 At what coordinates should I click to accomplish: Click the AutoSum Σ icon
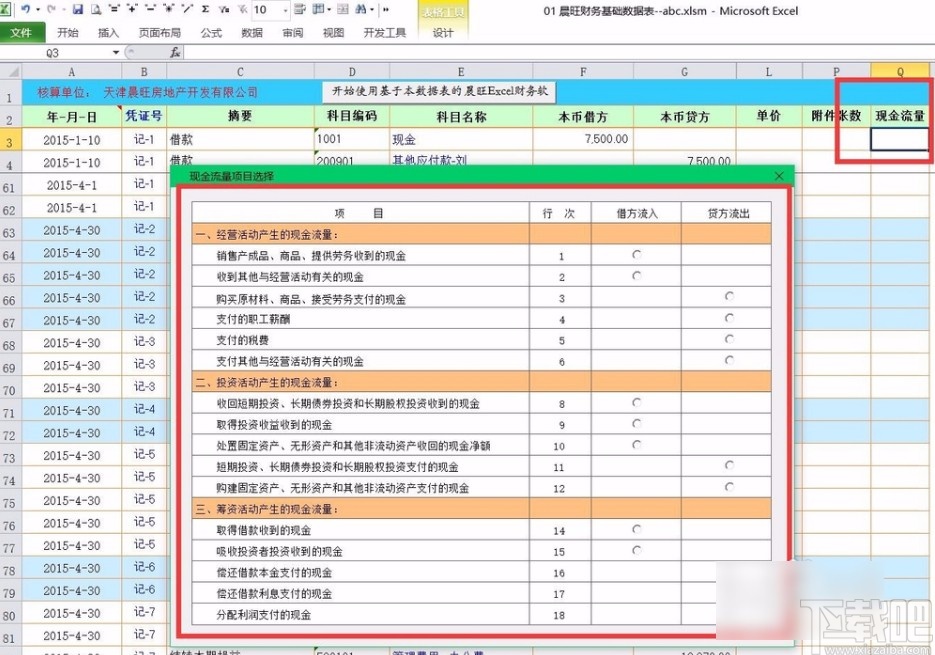click(x=203, y=8)
